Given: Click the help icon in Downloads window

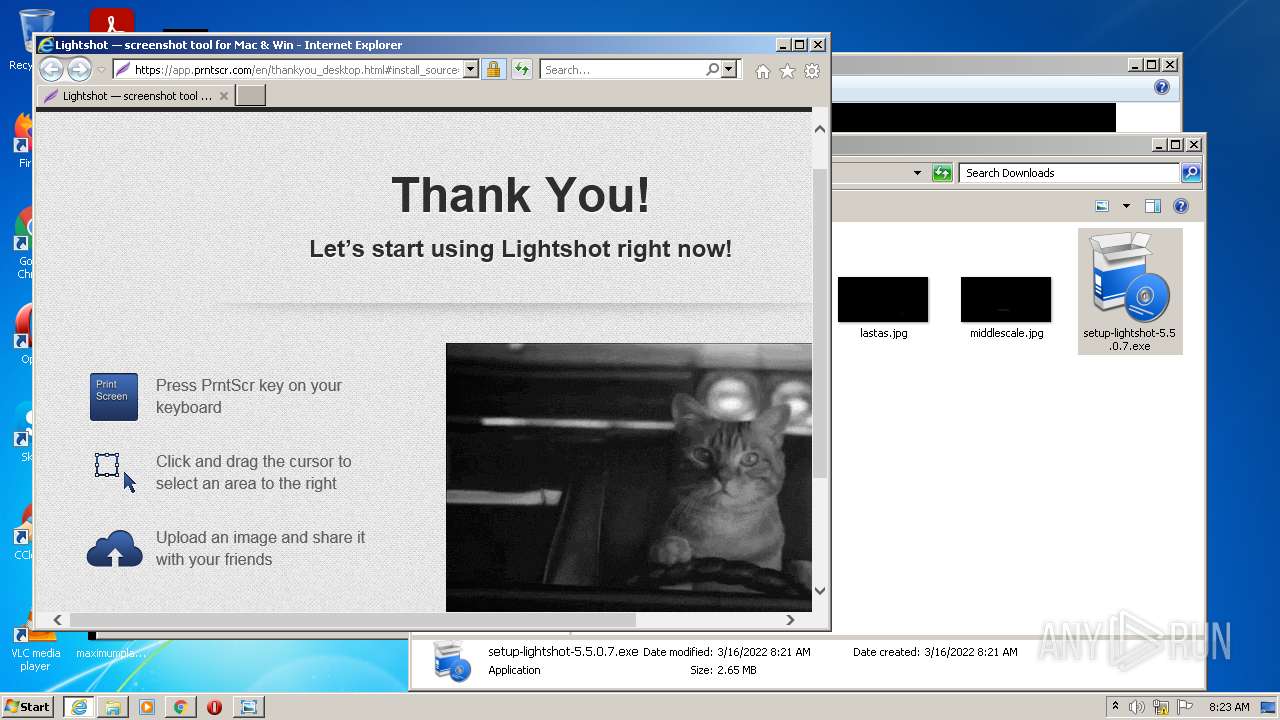Looking at the screenshot, I should click(x=1181, y=206).
